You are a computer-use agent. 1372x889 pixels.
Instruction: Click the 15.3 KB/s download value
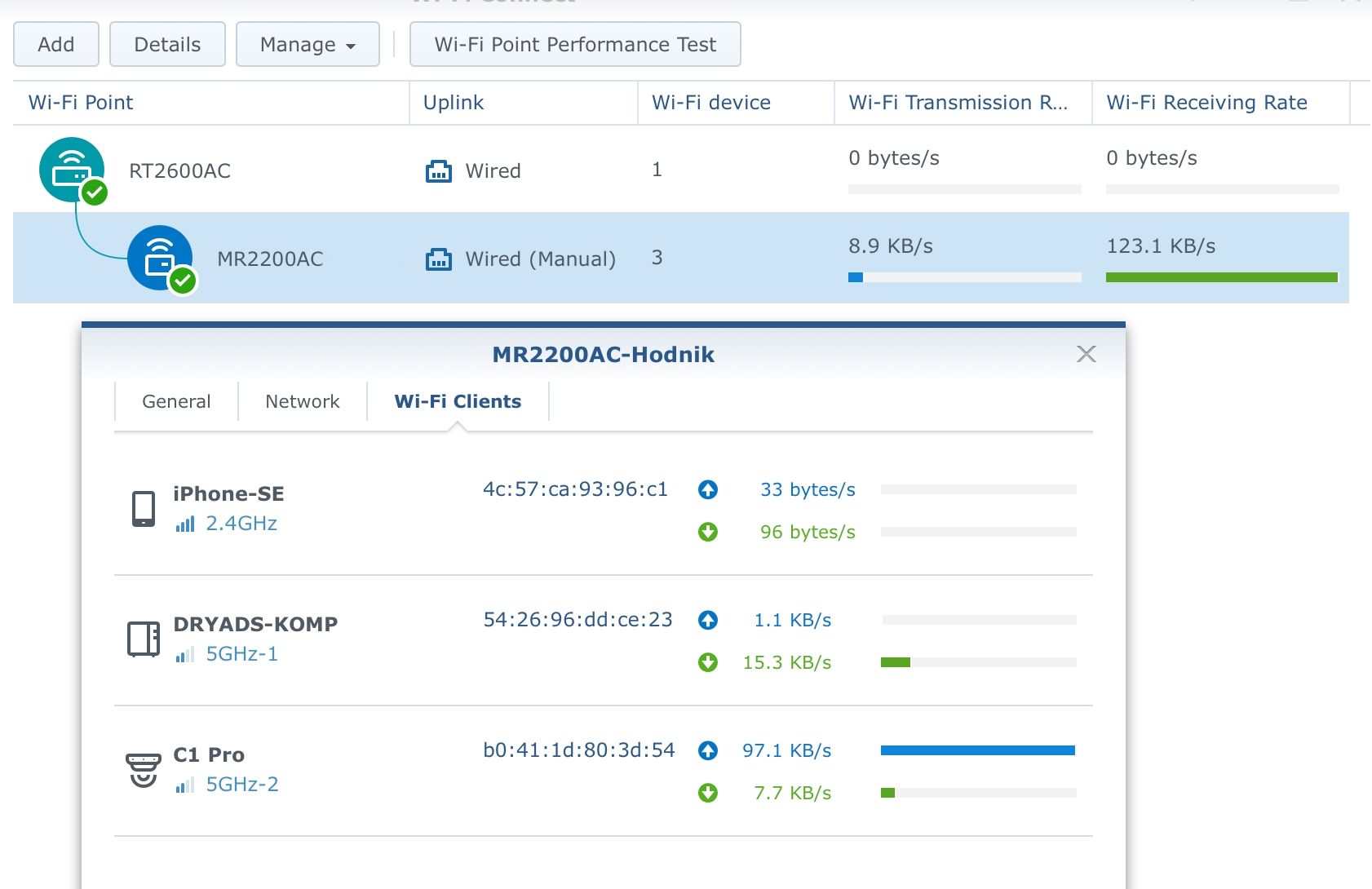pos(786,662)
